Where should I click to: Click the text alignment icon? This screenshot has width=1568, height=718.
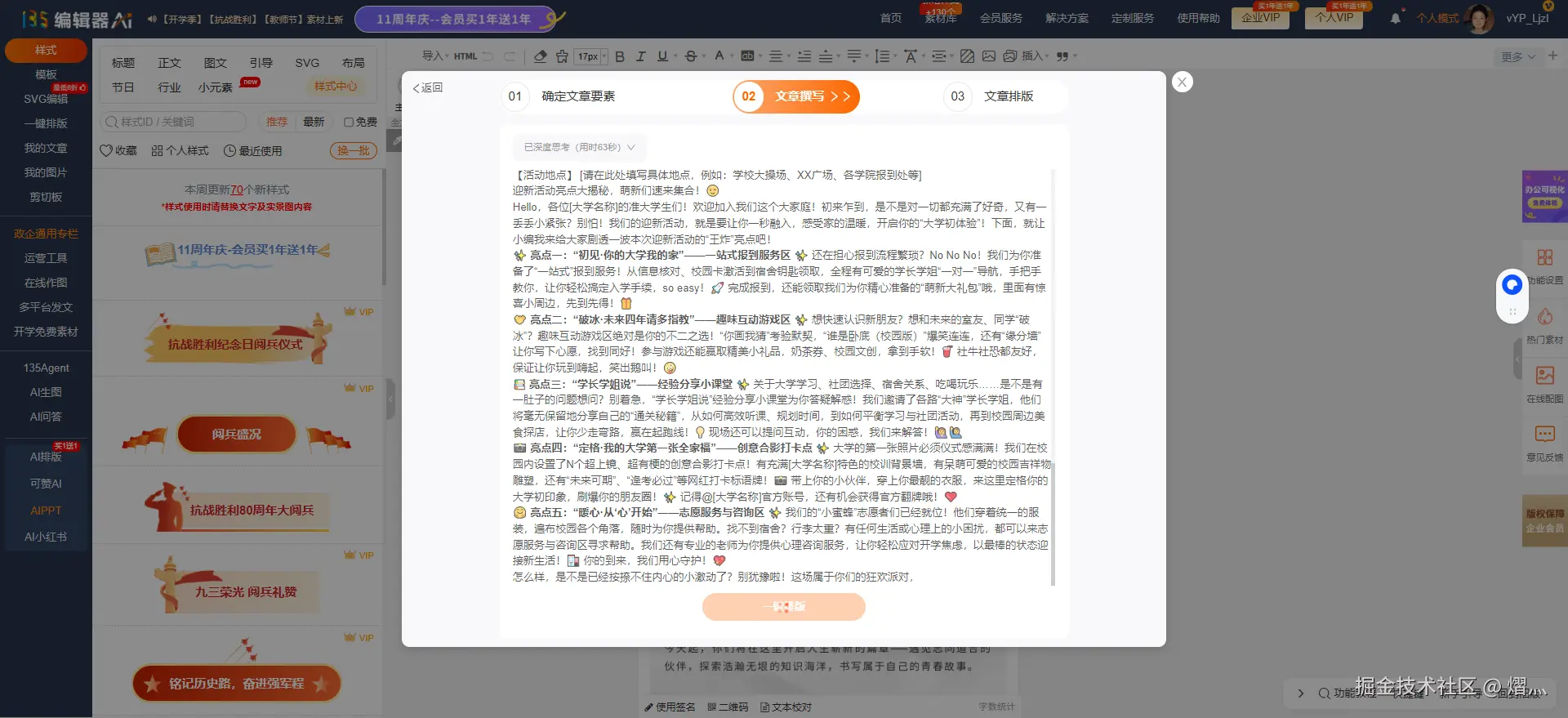[x=775, y=56]
